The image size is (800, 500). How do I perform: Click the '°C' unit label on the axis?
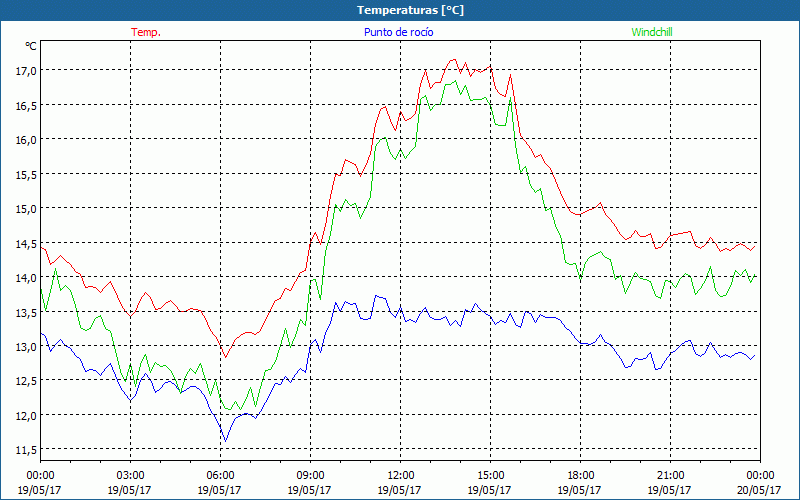tap(31, 46)
